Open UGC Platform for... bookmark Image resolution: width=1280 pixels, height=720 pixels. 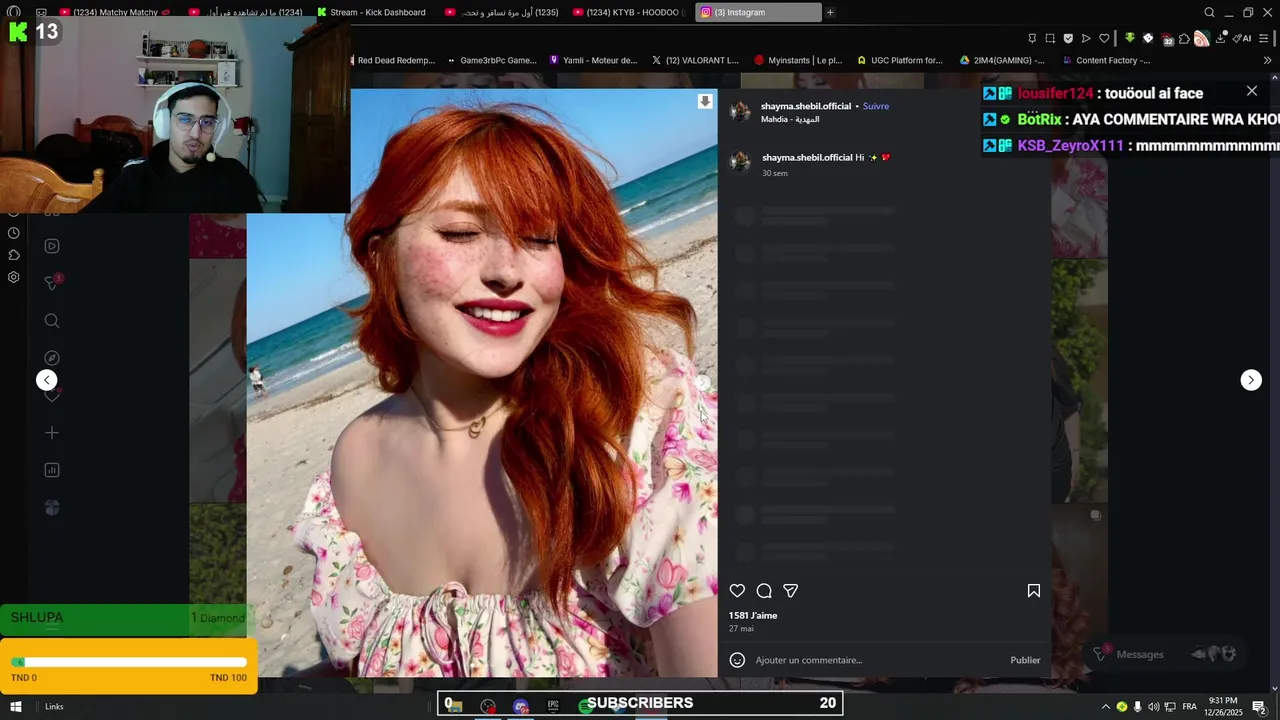click(x=900, y=60)
